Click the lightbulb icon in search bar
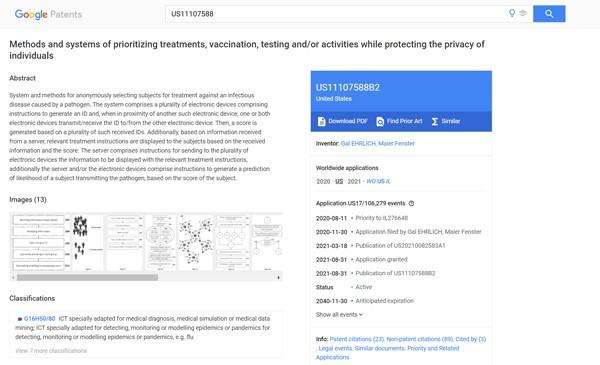This screenshot has width=600, height=365. [x=512, y=13]
